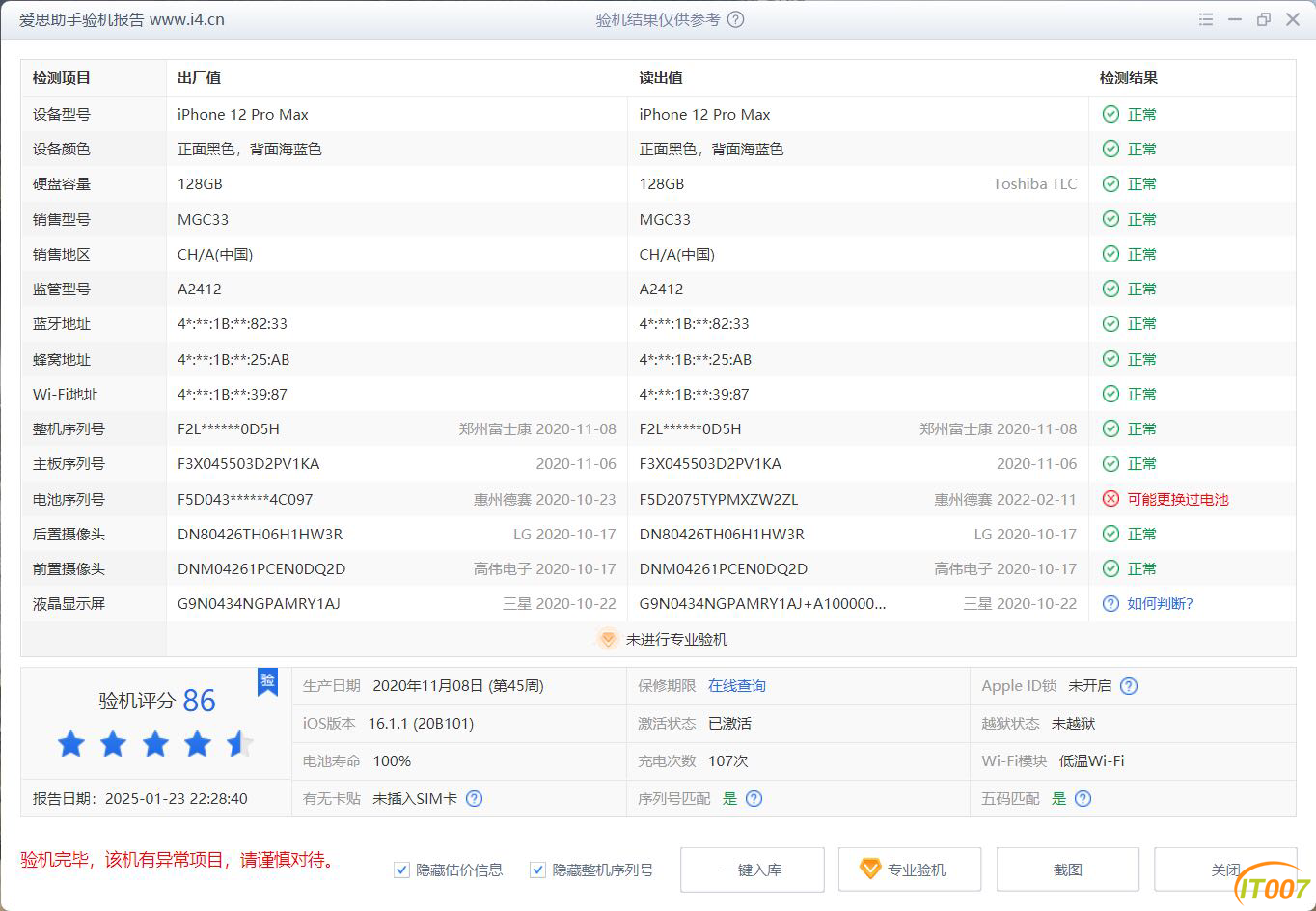Viewport: 1316px width, 911px height.
Task: Click the help icon next to 序列号匹配
Action: point(754,798)
